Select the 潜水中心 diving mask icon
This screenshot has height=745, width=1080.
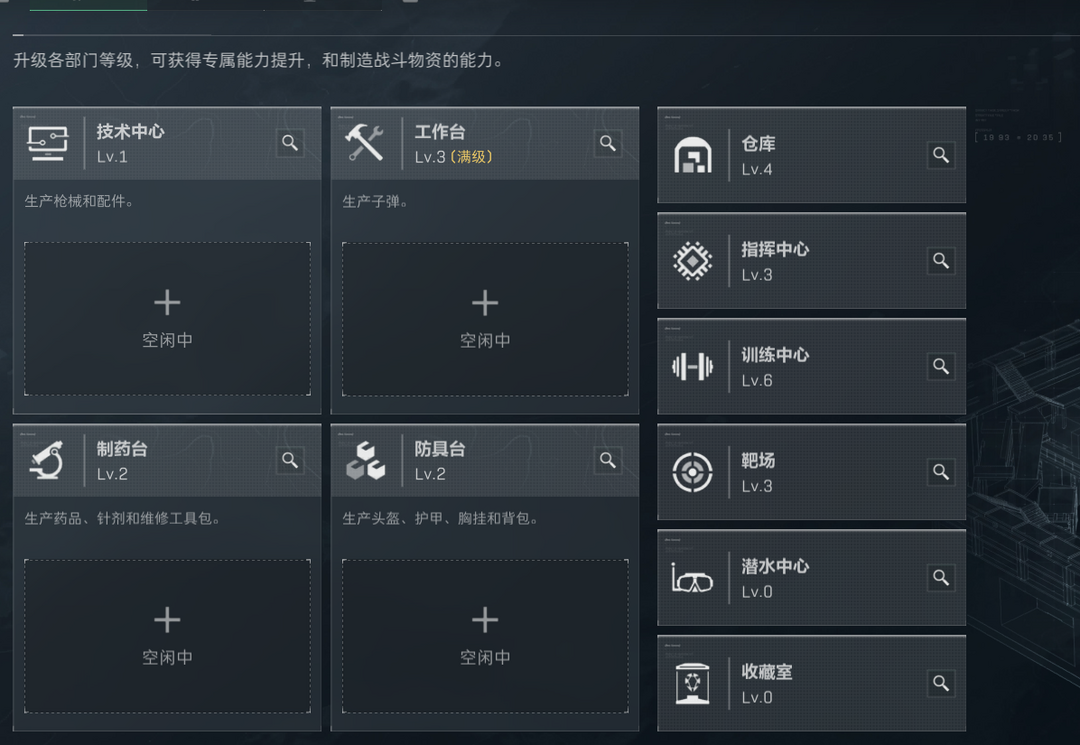coord(694,578)
